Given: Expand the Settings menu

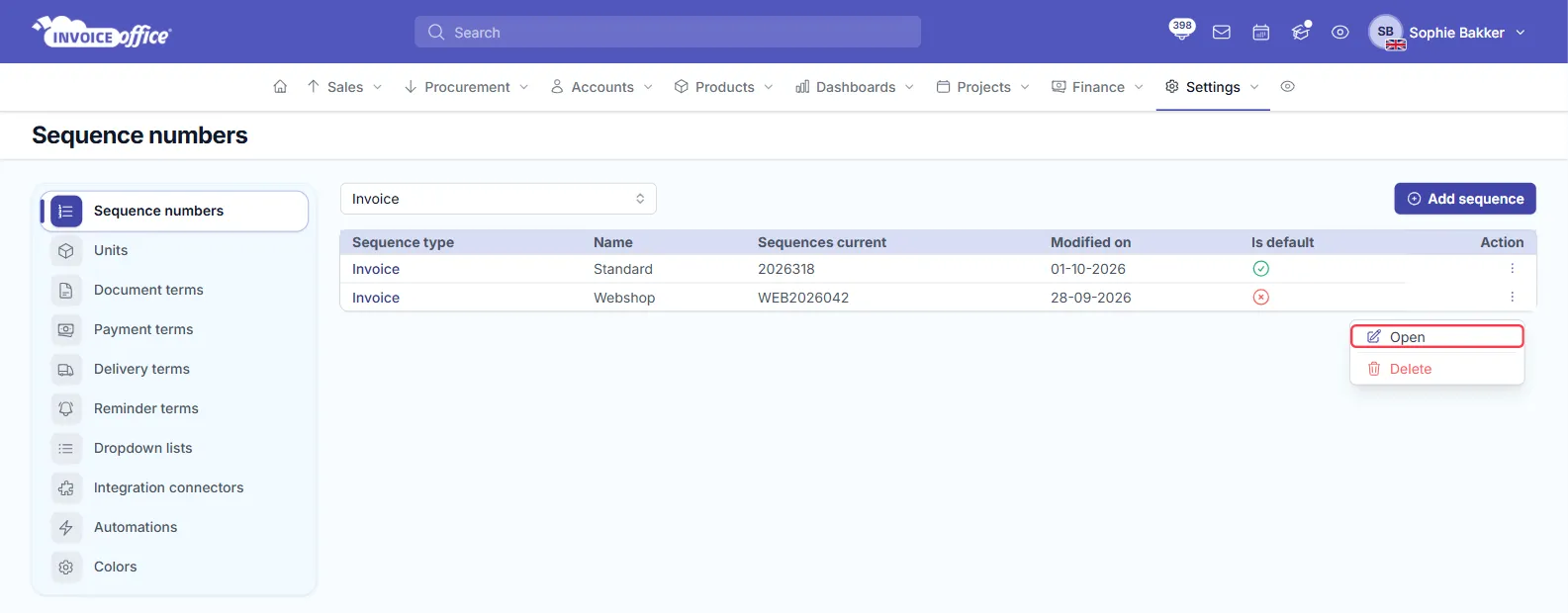Looking at the screenshot, I should [x=1213, y=87].
